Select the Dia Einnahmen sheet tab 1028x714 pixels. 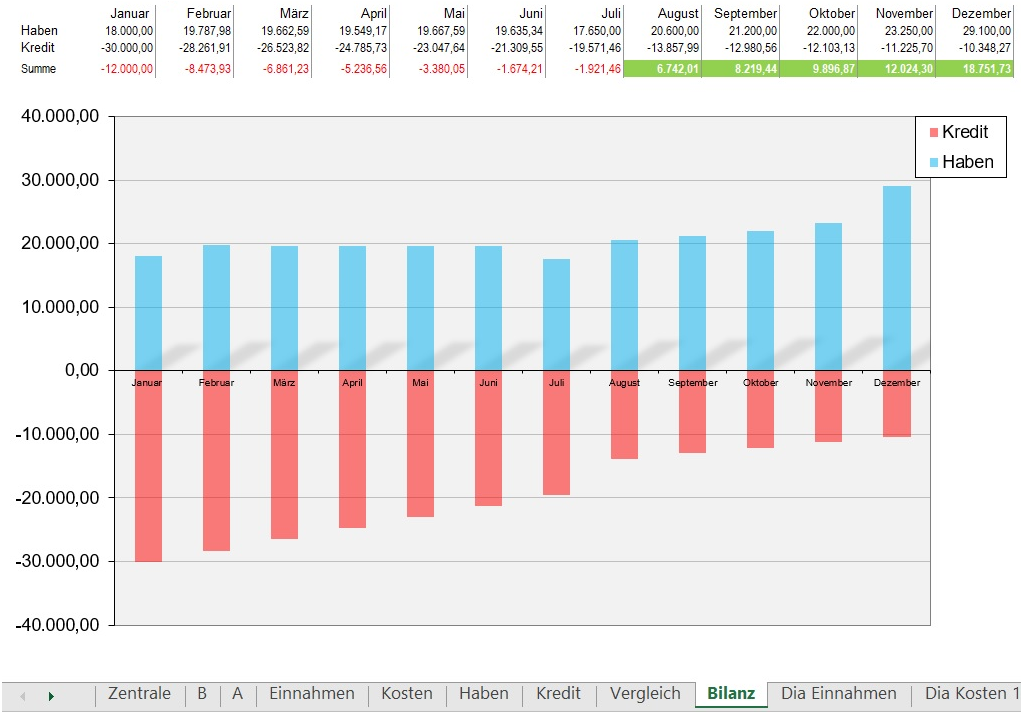point(839,693)
